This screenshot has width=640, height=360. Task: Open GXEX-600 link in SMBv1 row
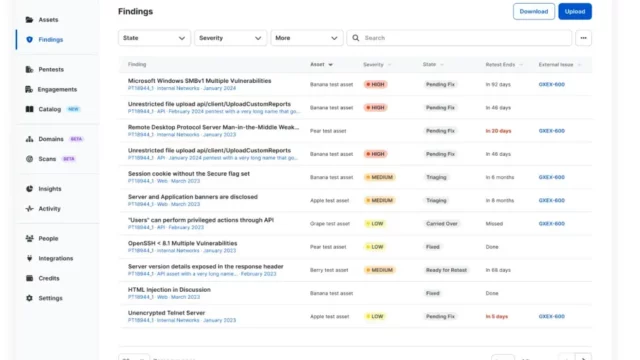[x=551, y=84]
